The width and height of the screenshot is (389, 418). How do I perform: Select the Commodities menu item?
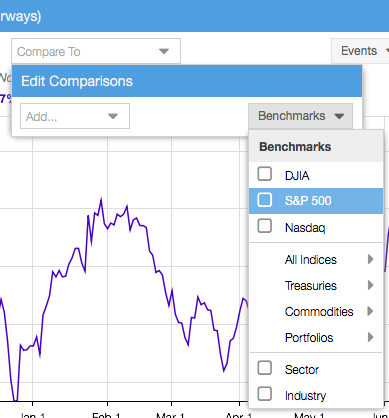pos(316,312)
